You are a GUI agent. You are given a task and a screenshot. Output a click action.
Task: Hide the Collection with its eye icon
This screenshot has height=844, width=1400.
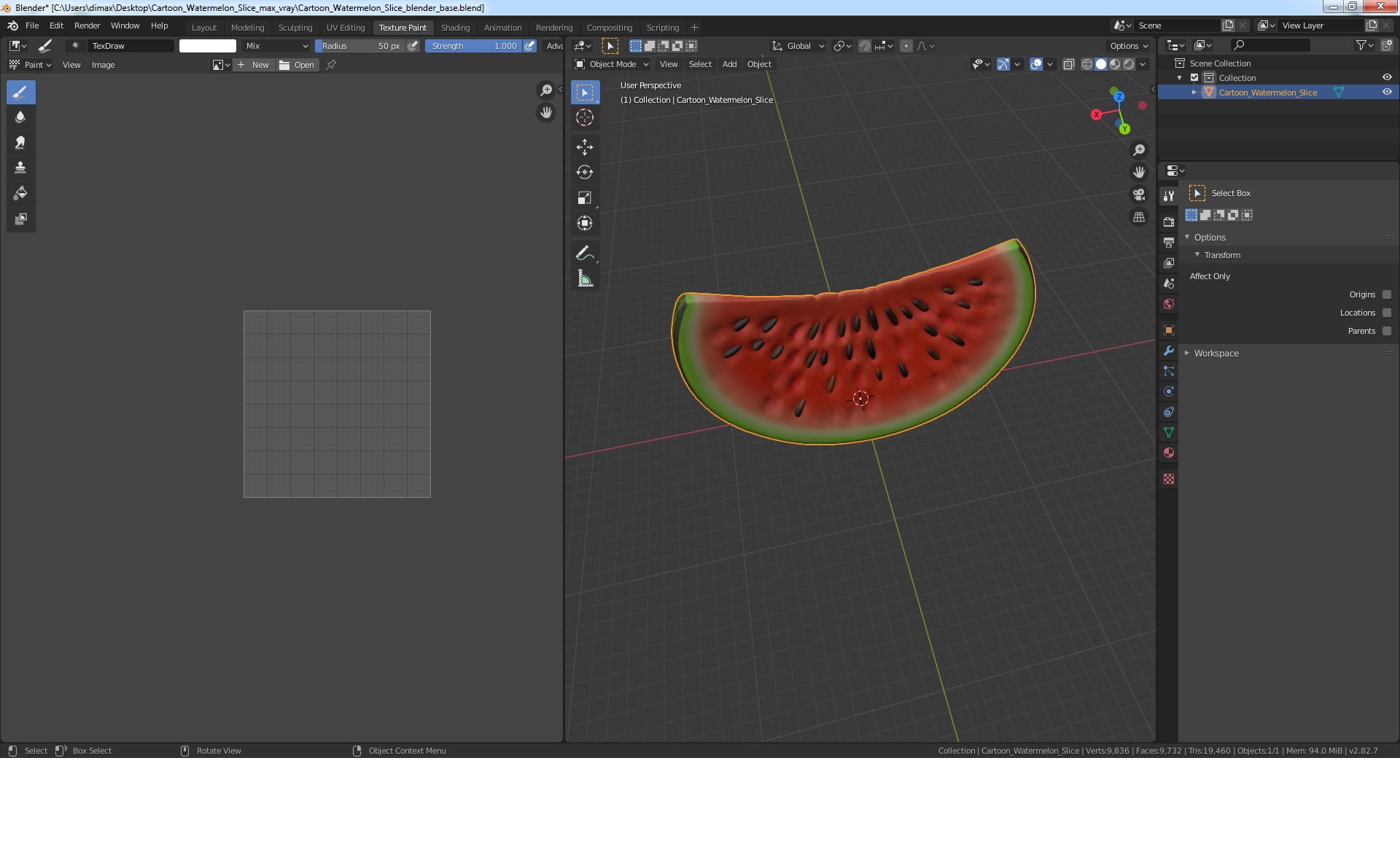click(x=1387, y=77)
